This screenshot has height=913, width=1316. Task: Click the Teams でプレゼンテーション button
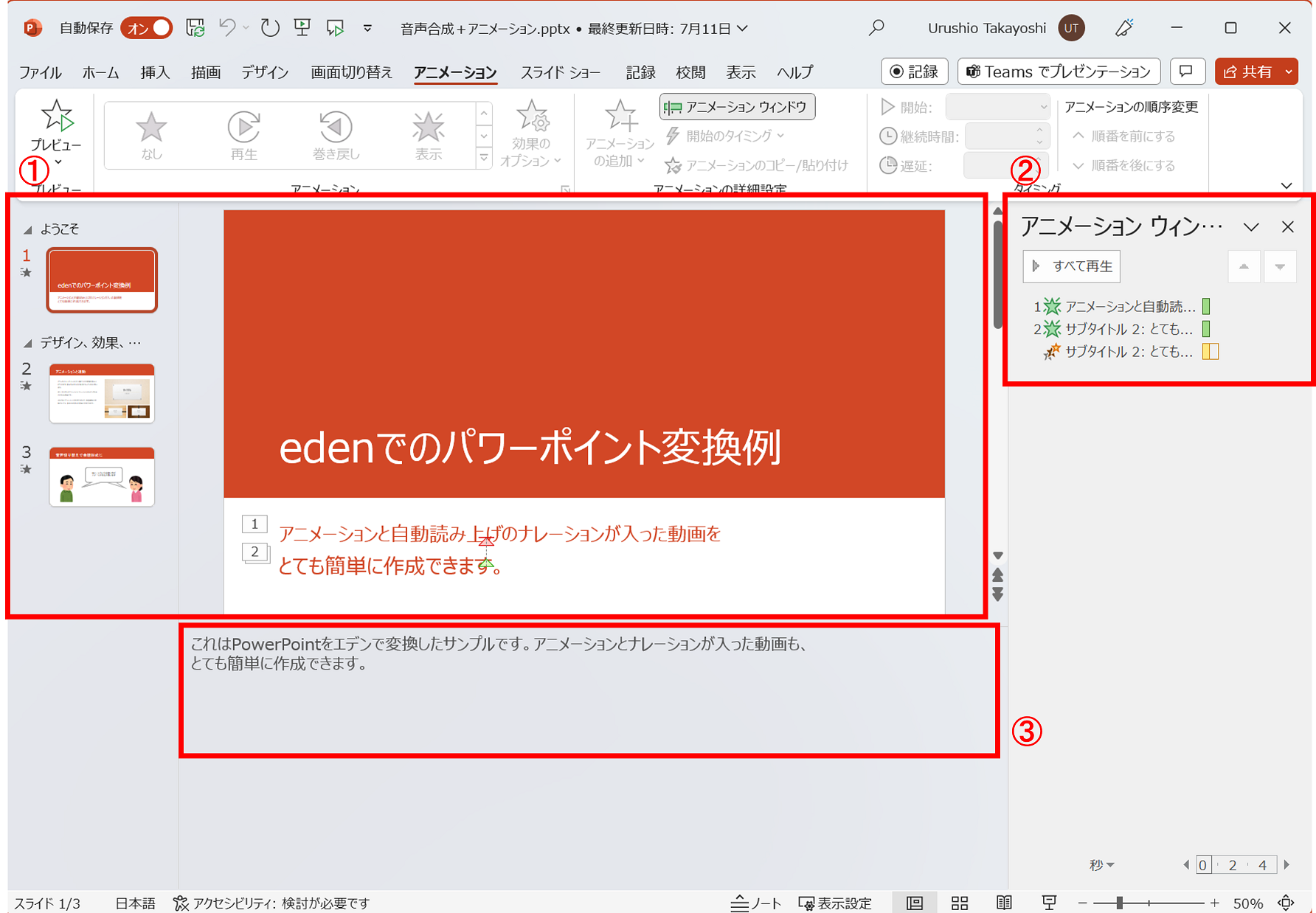(x=1059, y=72)
